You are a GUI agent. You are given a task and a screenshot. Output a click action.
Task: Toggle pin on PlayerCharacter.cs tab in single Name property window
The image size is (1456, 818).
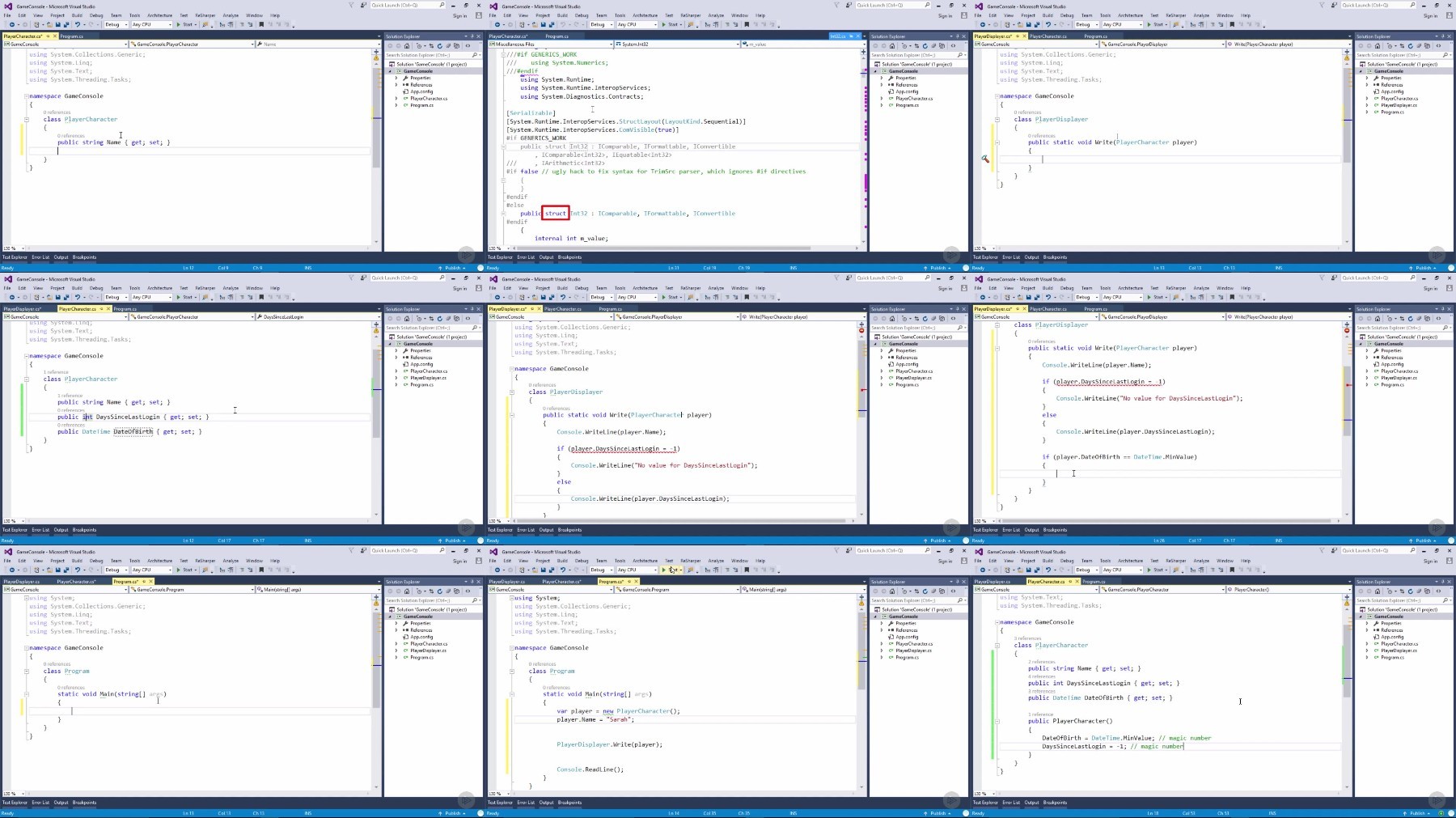click(x=48, y=36)
